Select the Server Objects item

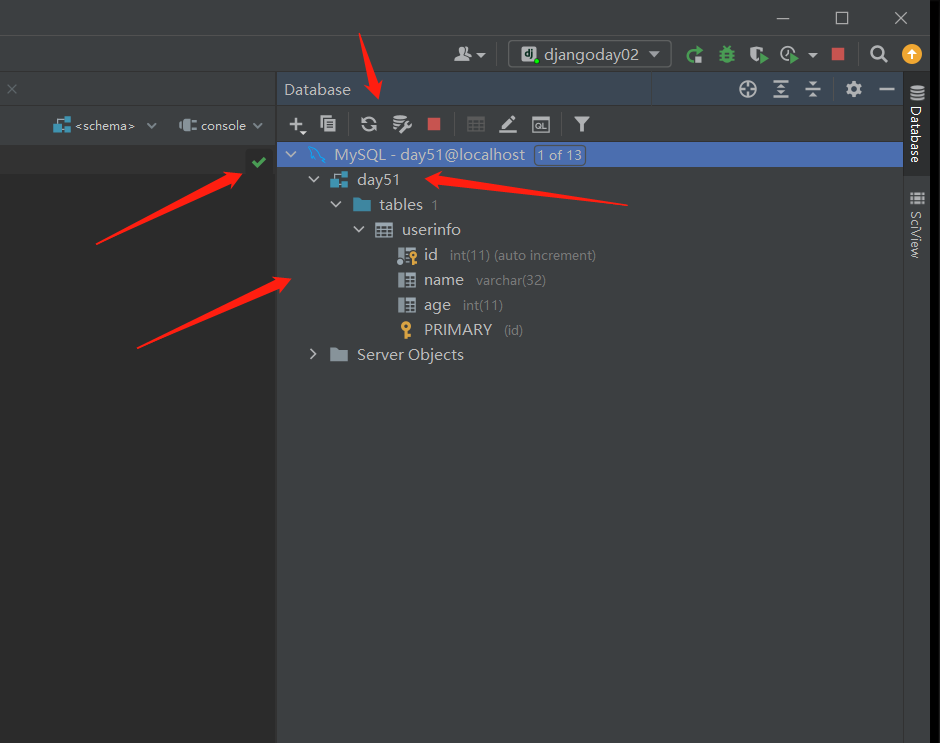pyautogui.click(x=410, y=354)
